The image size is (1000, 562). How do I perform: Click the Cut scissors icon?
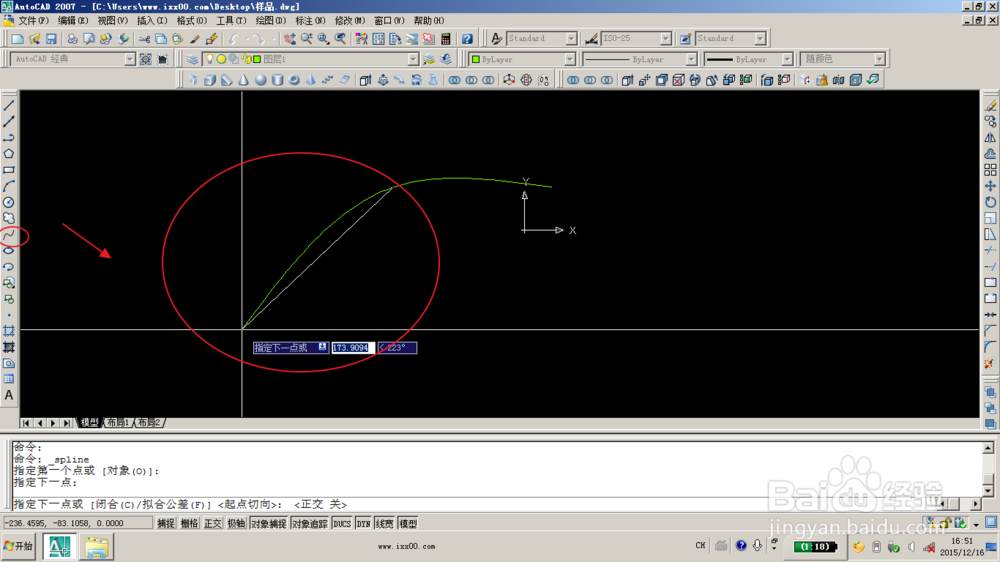point(145,39)
